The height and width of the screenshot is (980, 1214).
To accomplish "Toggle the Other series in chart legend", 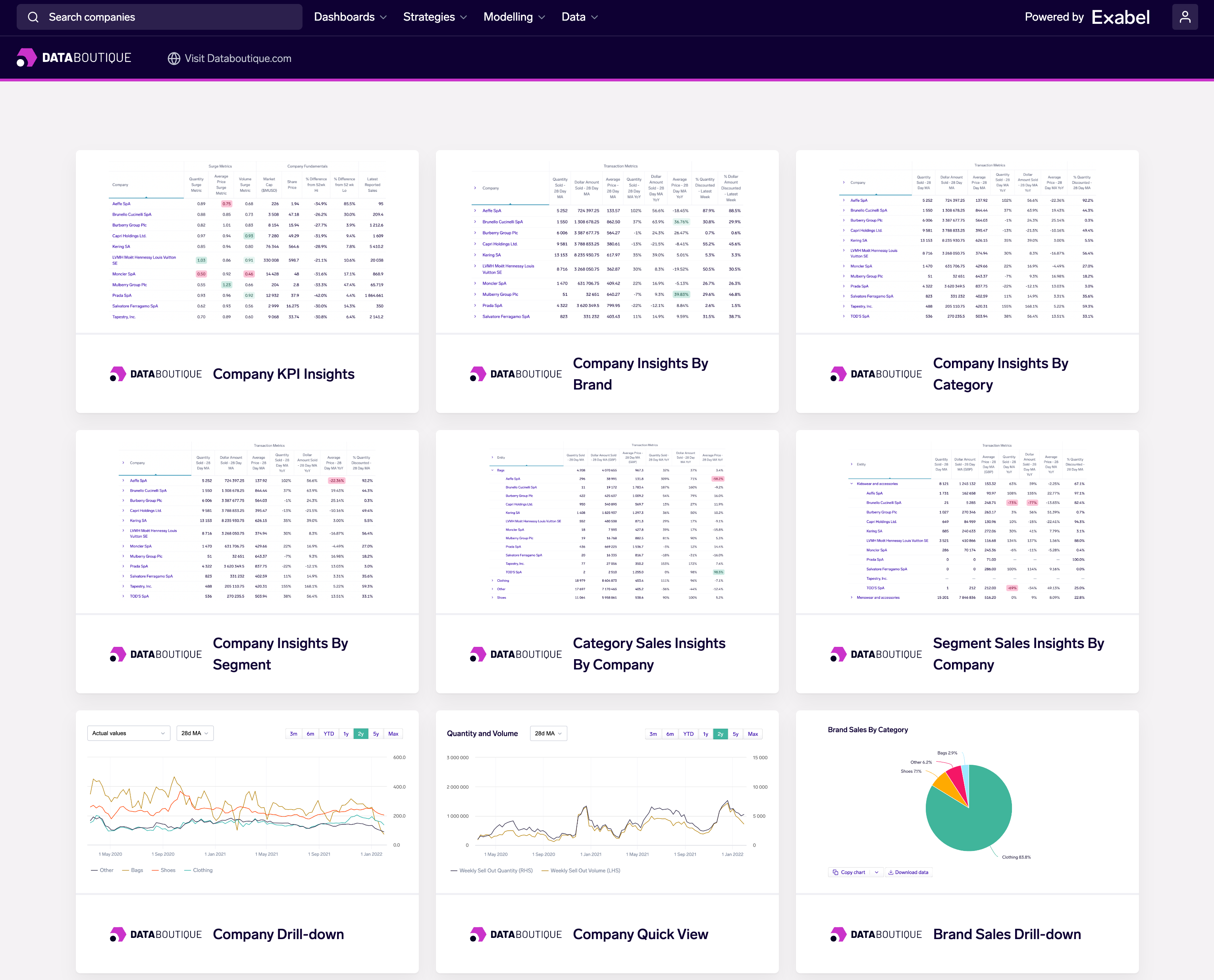I will [x=102, y=870].
